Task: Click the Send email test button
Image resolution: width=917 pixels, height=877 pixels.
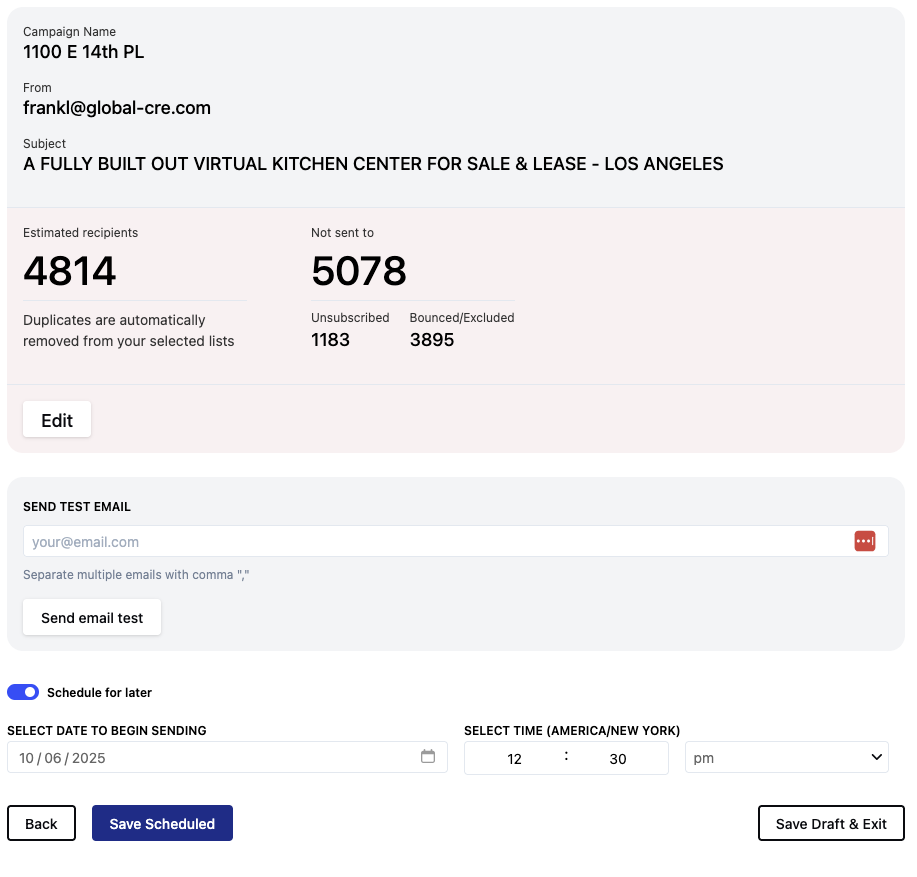Action: point(92,618)
